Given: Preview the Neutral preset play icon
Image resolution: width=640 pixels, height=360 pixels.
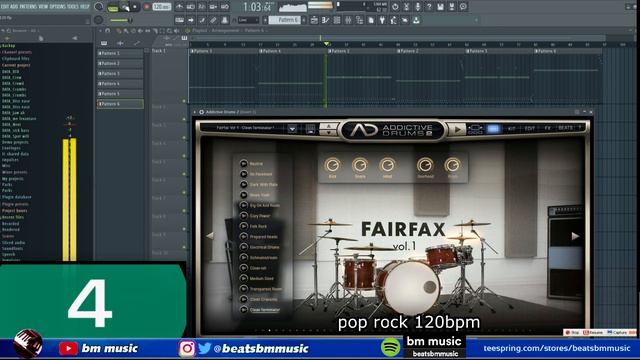Looking at the screenshot, I should tap(244, 163).
